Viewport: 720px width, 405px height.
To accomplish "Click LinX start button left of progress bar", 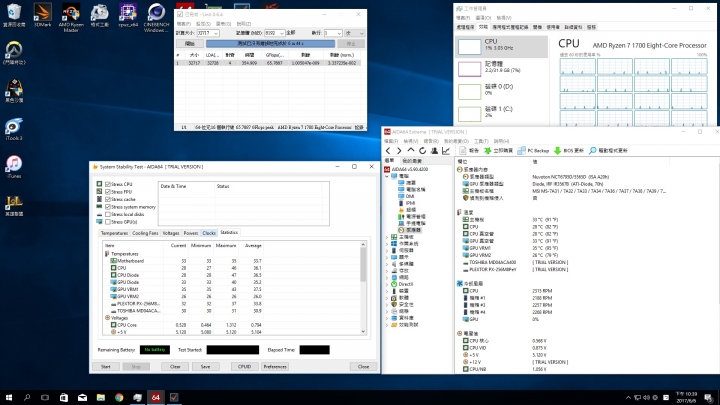I will coord(190,44).
